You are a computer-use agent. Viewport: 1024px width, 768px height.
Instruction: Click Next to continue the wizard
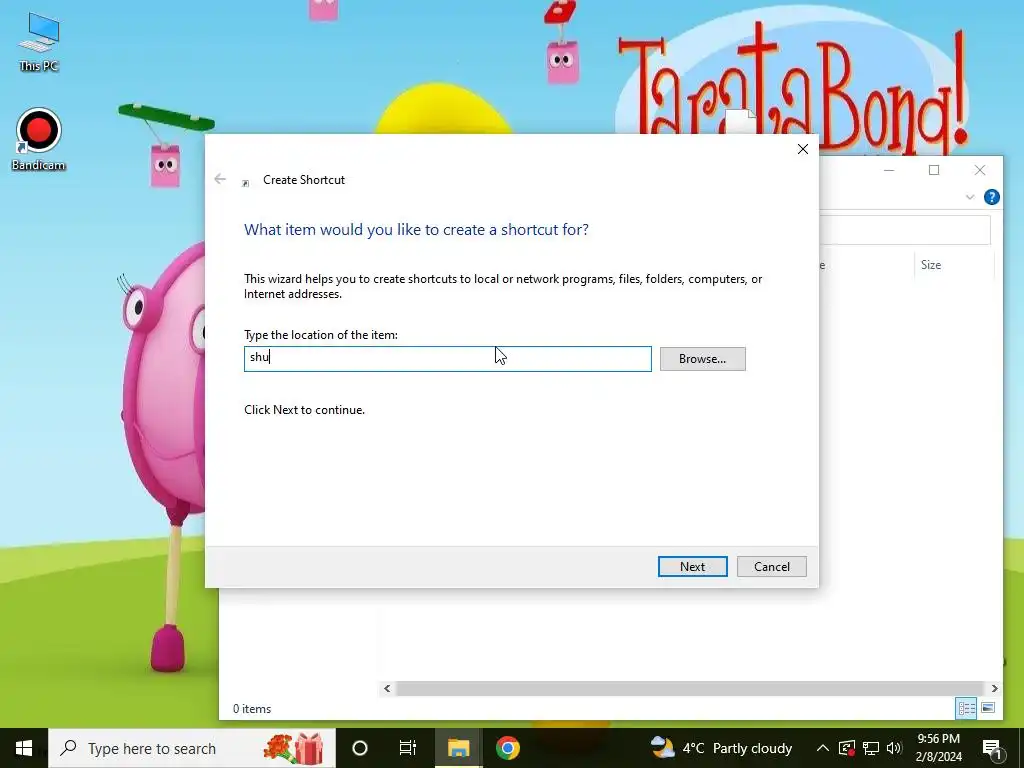point(692,566)
